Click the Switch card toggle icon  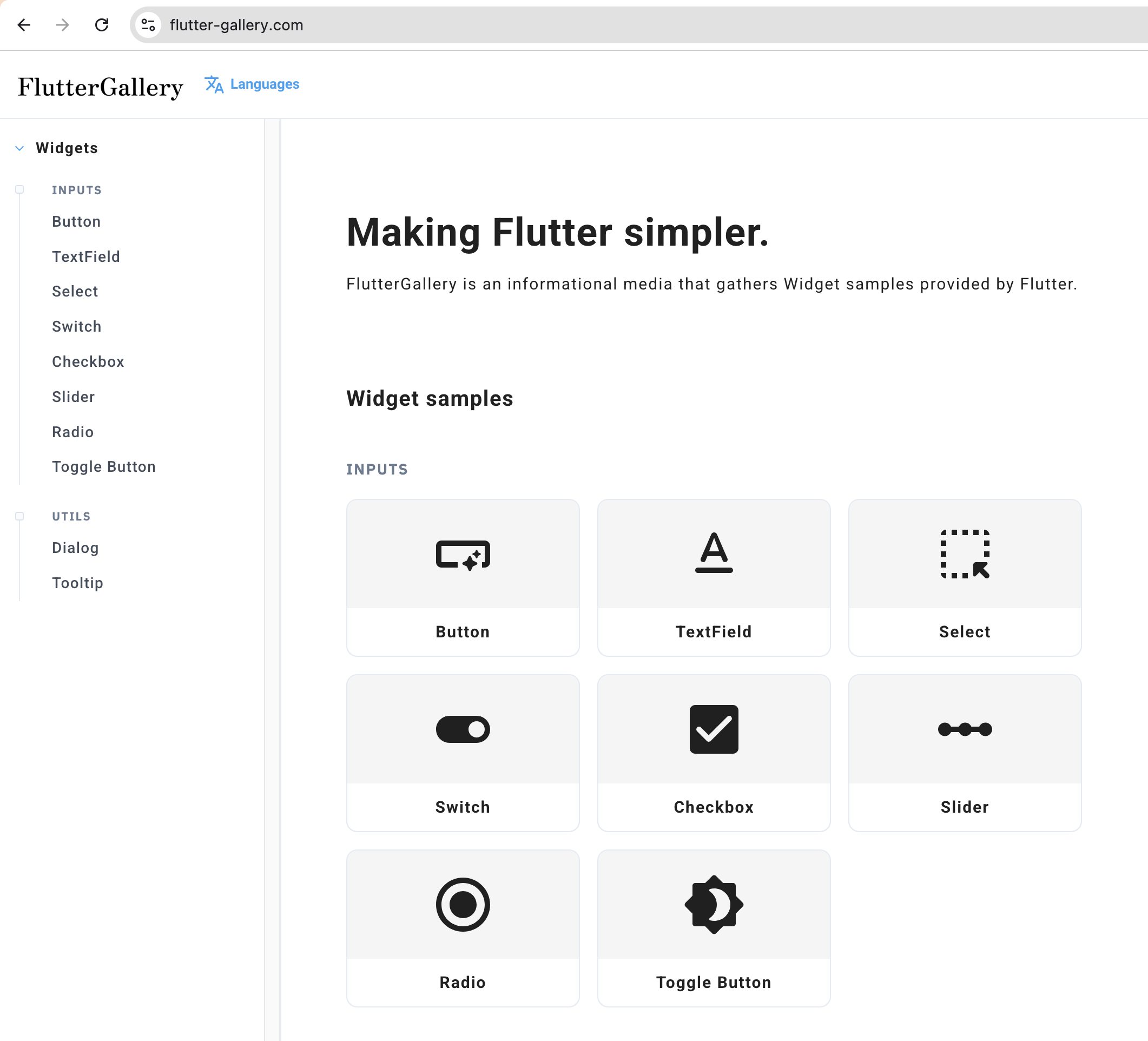point(463,729)
